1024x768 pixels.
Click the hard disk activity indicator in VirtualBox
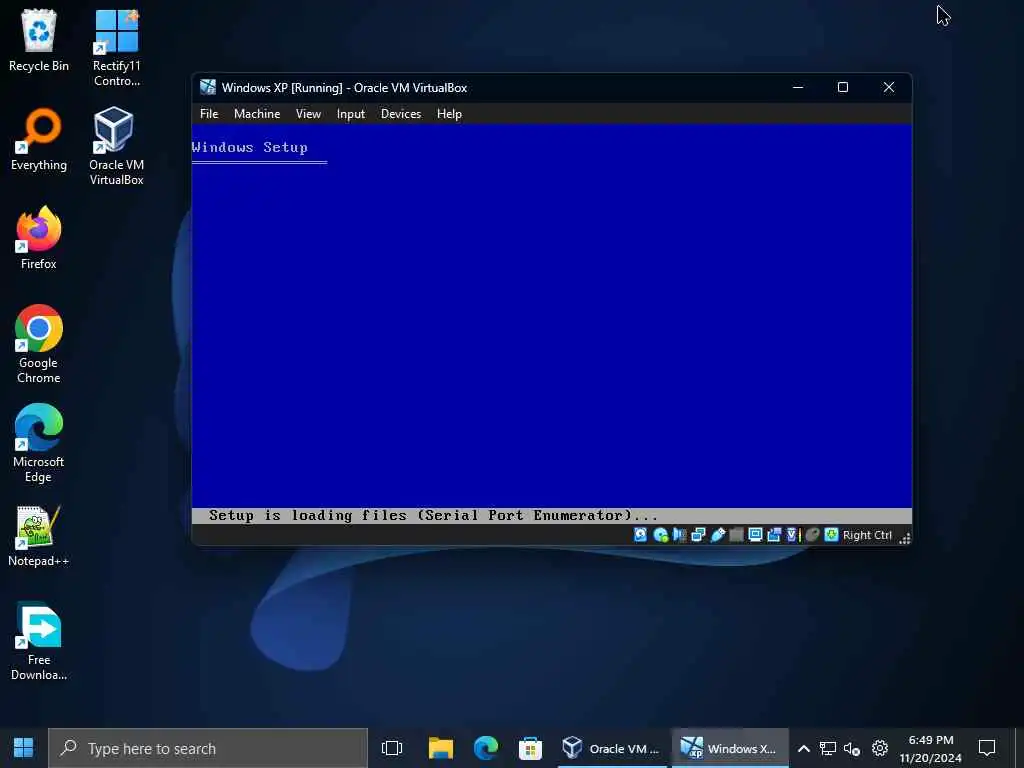[641, 535]
